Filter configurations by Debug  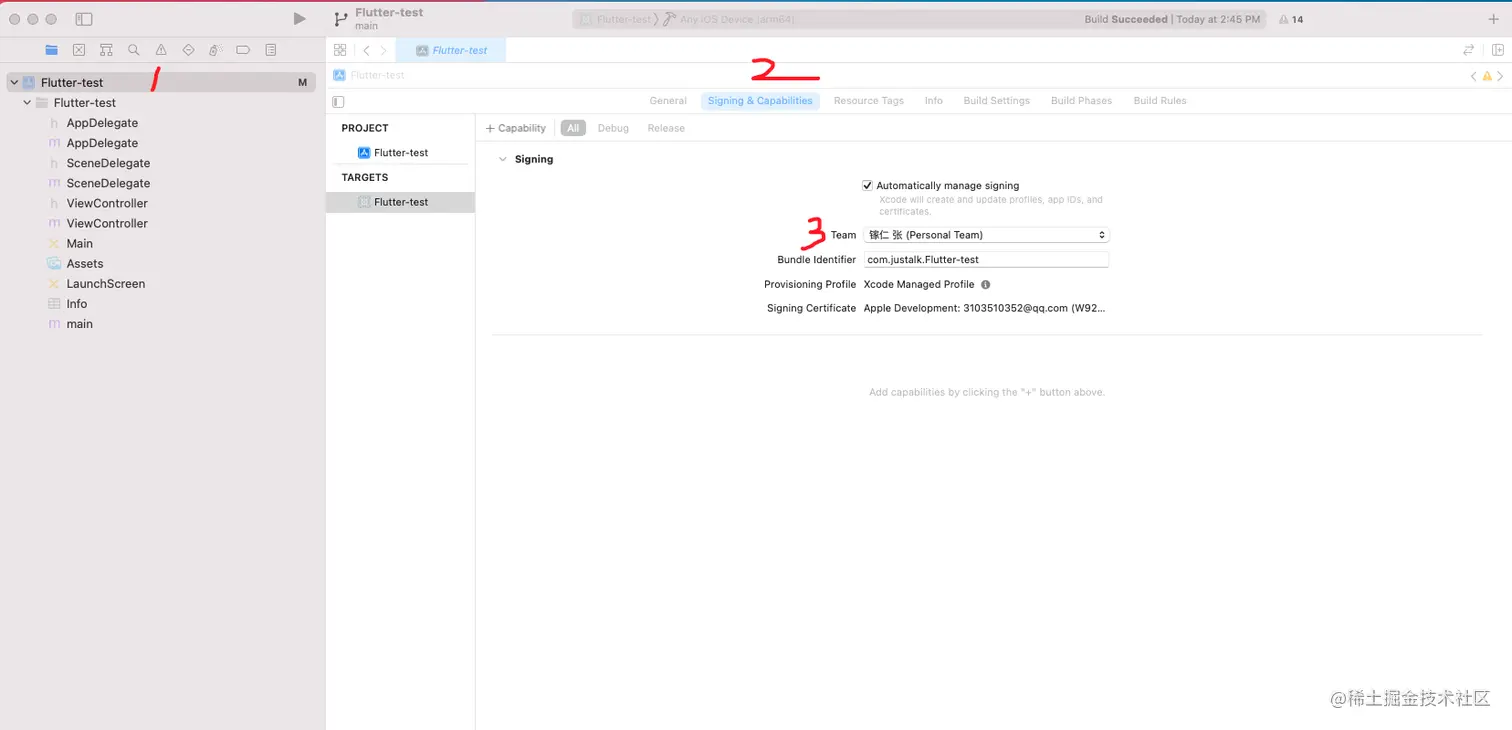coord(613,128)
